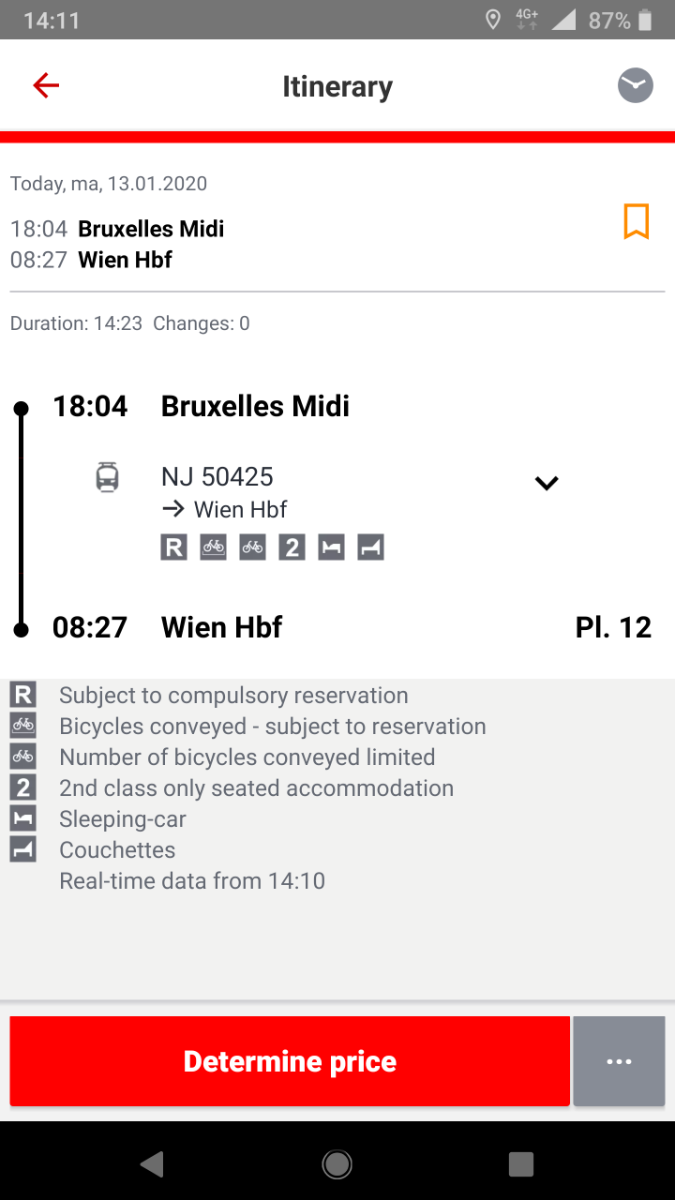Tap the red back arrow
The height and width of the screenshot is (1200, 675).
tap(46, 86)
